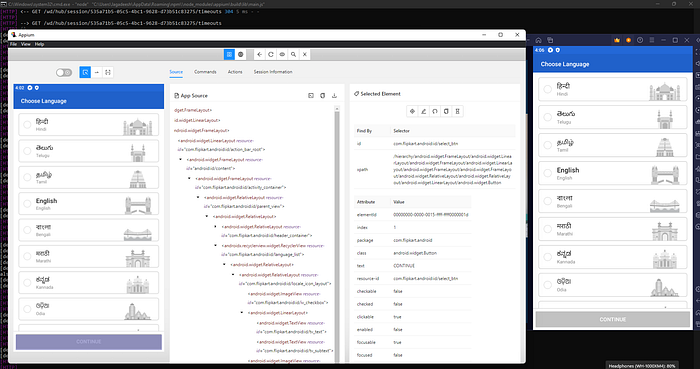The height and width of the screenshot is (369, 700).
Task: Click the orange coin icon in emulator title bar
Action: (x=629, y=40)
